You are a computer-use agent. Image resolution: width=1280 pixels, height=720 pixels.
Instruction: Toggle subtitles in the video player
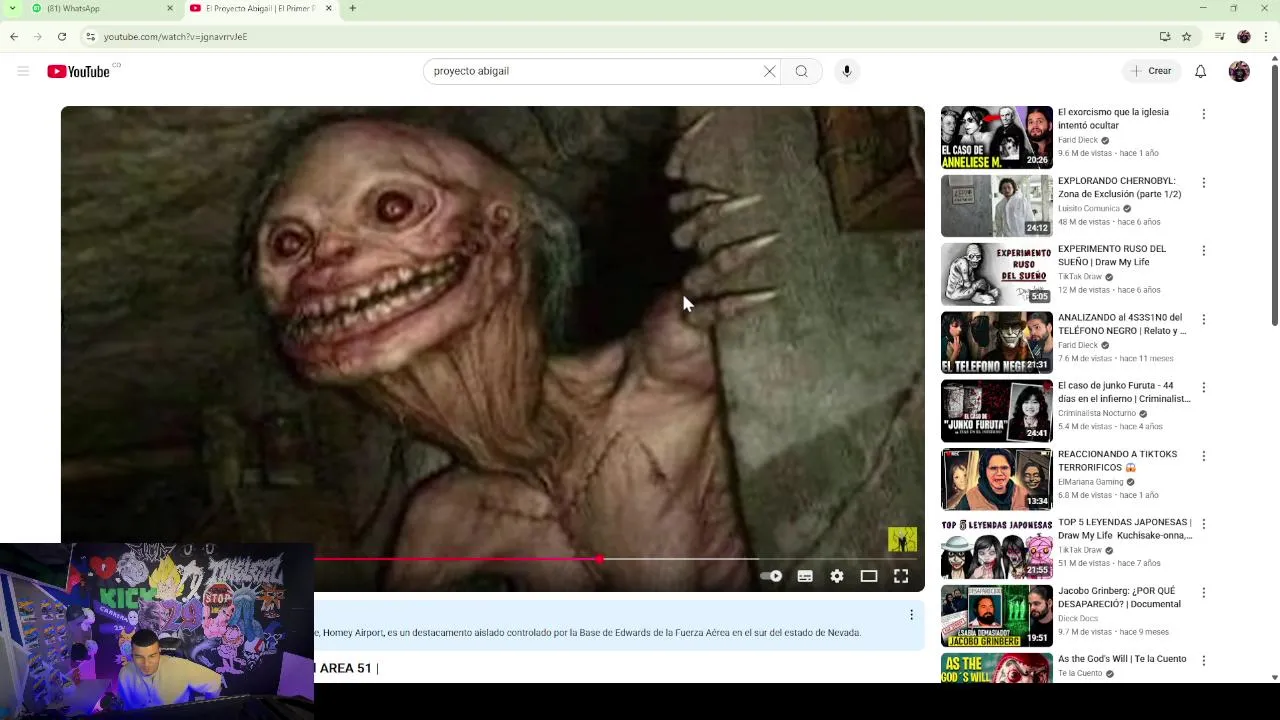coord(805,576)
